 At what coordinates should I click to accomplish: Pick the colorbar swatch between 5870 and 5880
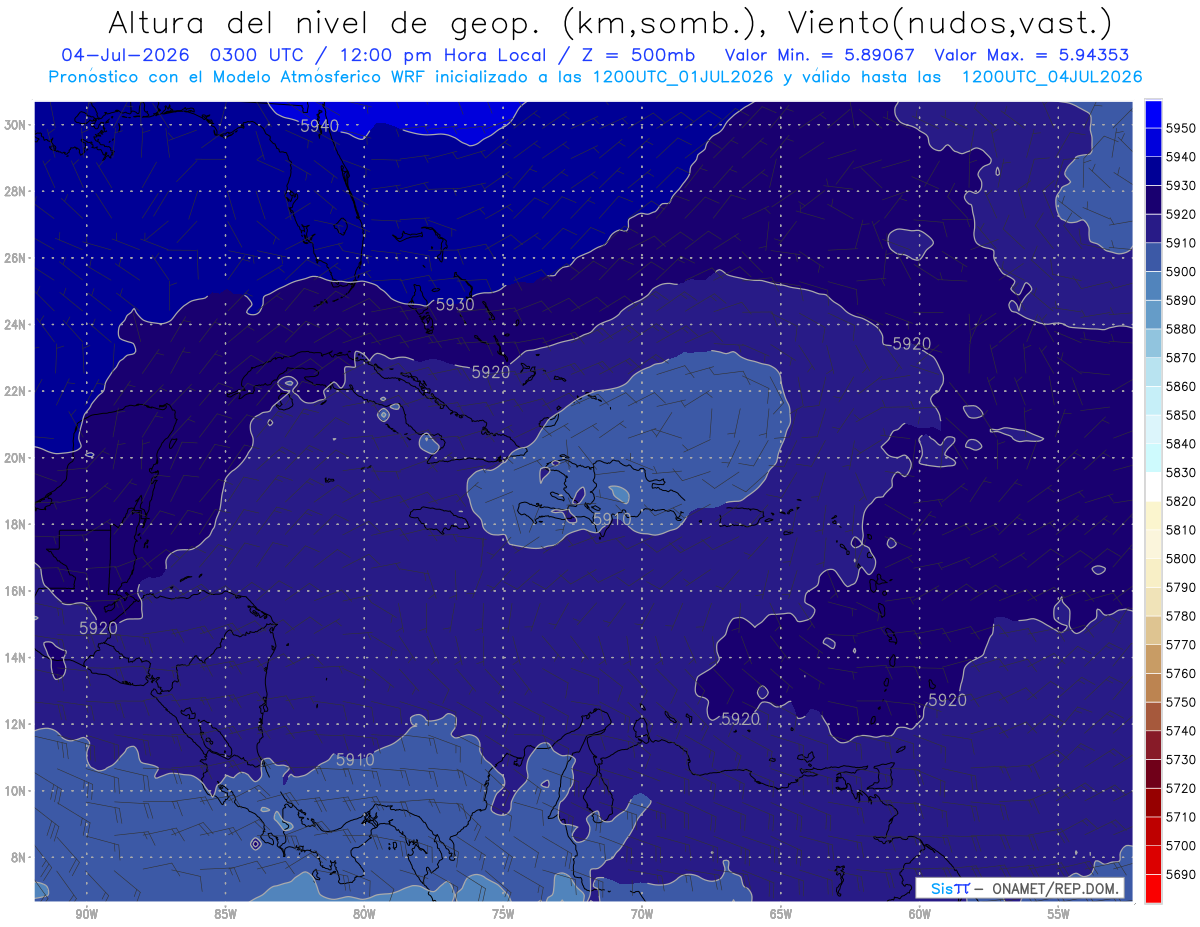[x=1153, y=343]
